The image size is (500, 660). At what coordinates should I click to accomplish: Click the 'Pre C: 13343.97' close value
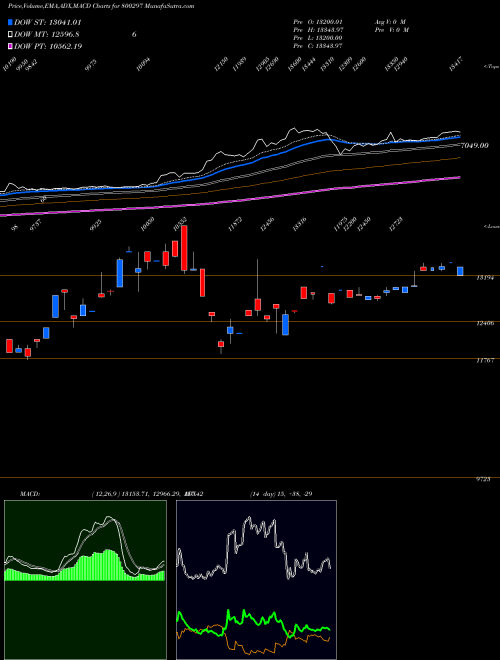[x=317, y=46]
